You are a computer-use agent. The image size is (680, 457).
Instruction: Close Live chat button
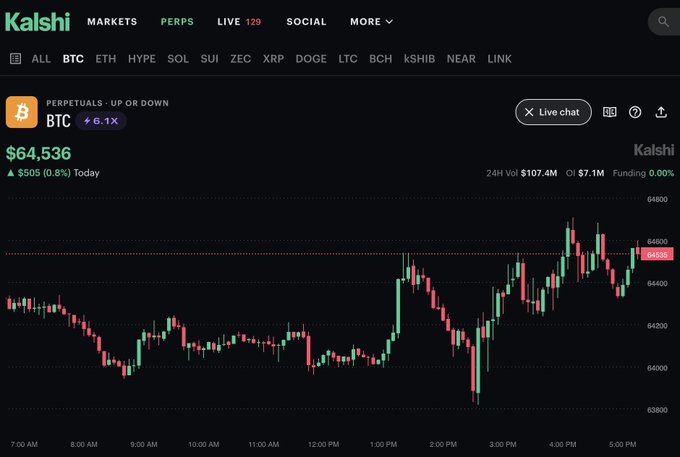(x=553, y=112)
